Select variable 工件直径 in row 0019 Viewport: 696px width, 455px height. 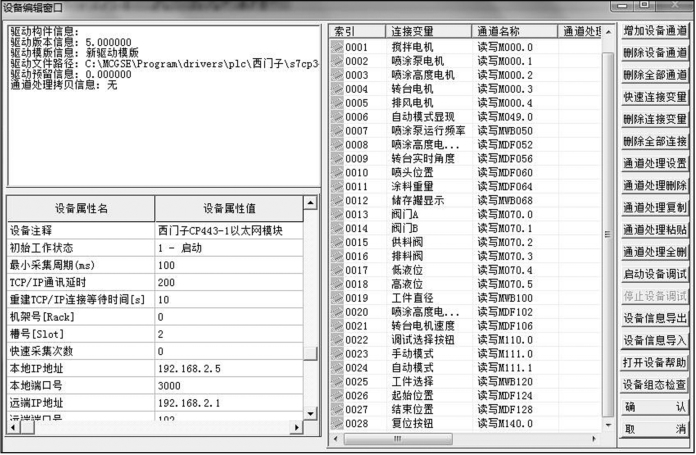coord(412,298)
